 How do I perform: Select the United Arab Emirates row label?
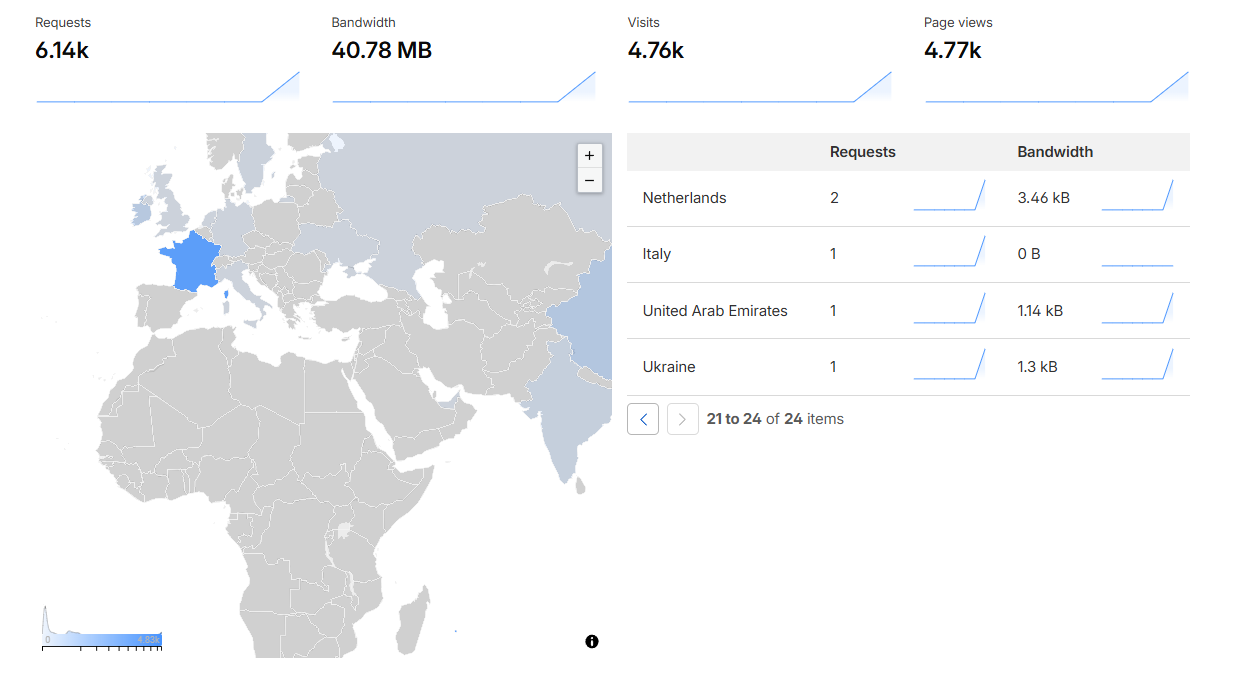click(x=715, y=311)
